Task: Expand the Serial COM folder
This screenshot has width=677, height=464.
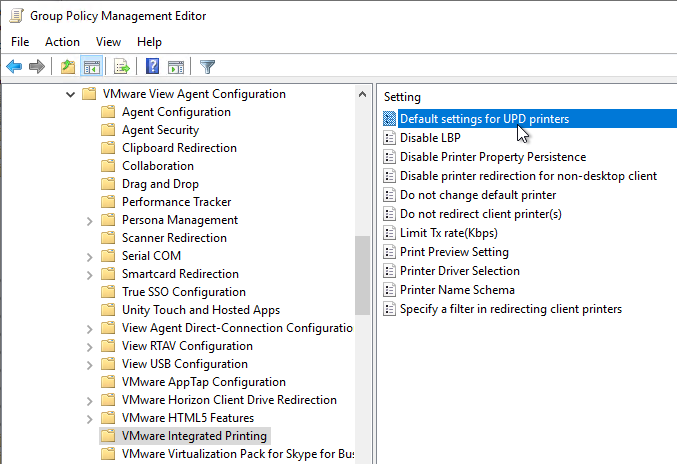Action: [x=89, y=257]
